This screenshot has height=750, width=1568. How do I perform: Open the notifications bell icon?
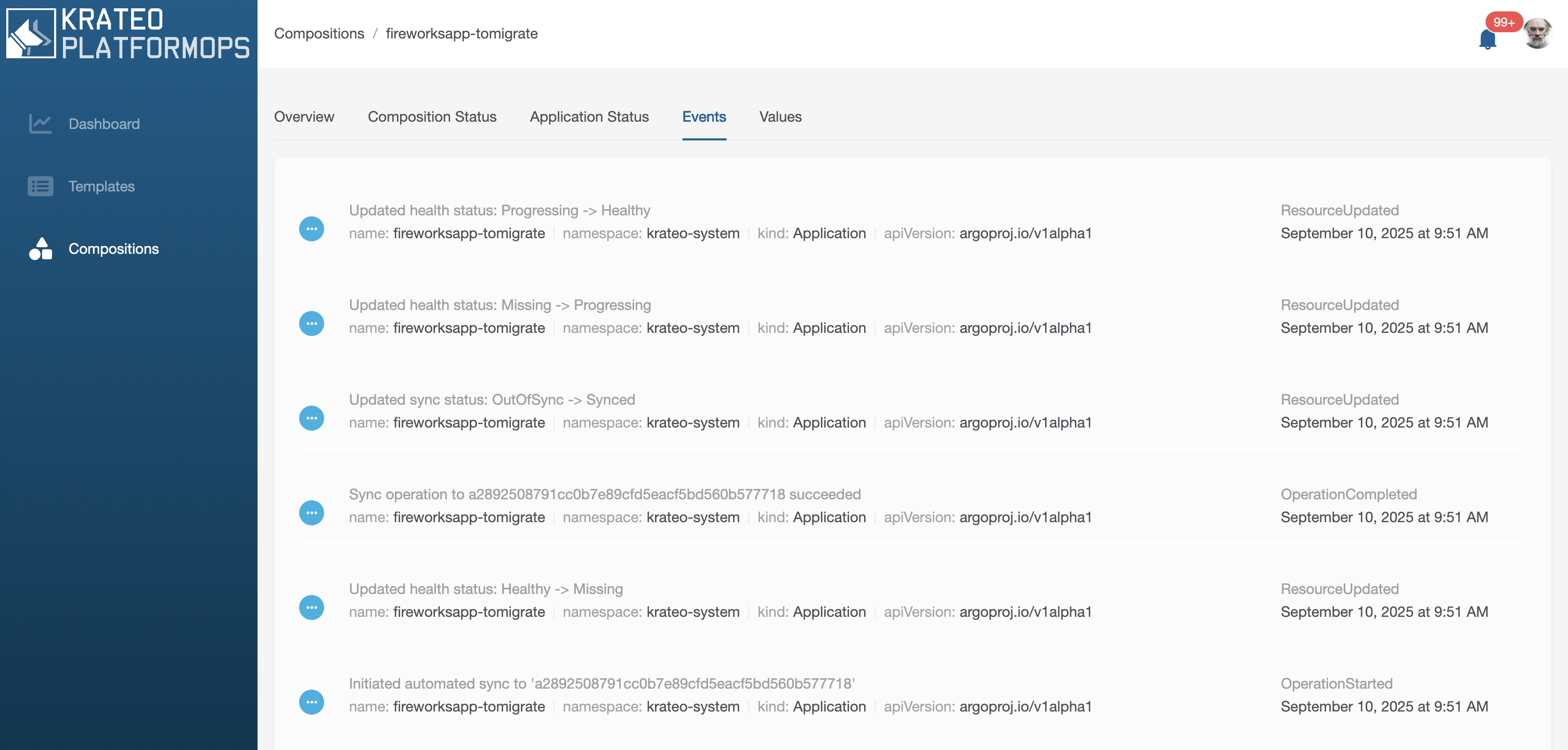click(x=1487, y=40)
